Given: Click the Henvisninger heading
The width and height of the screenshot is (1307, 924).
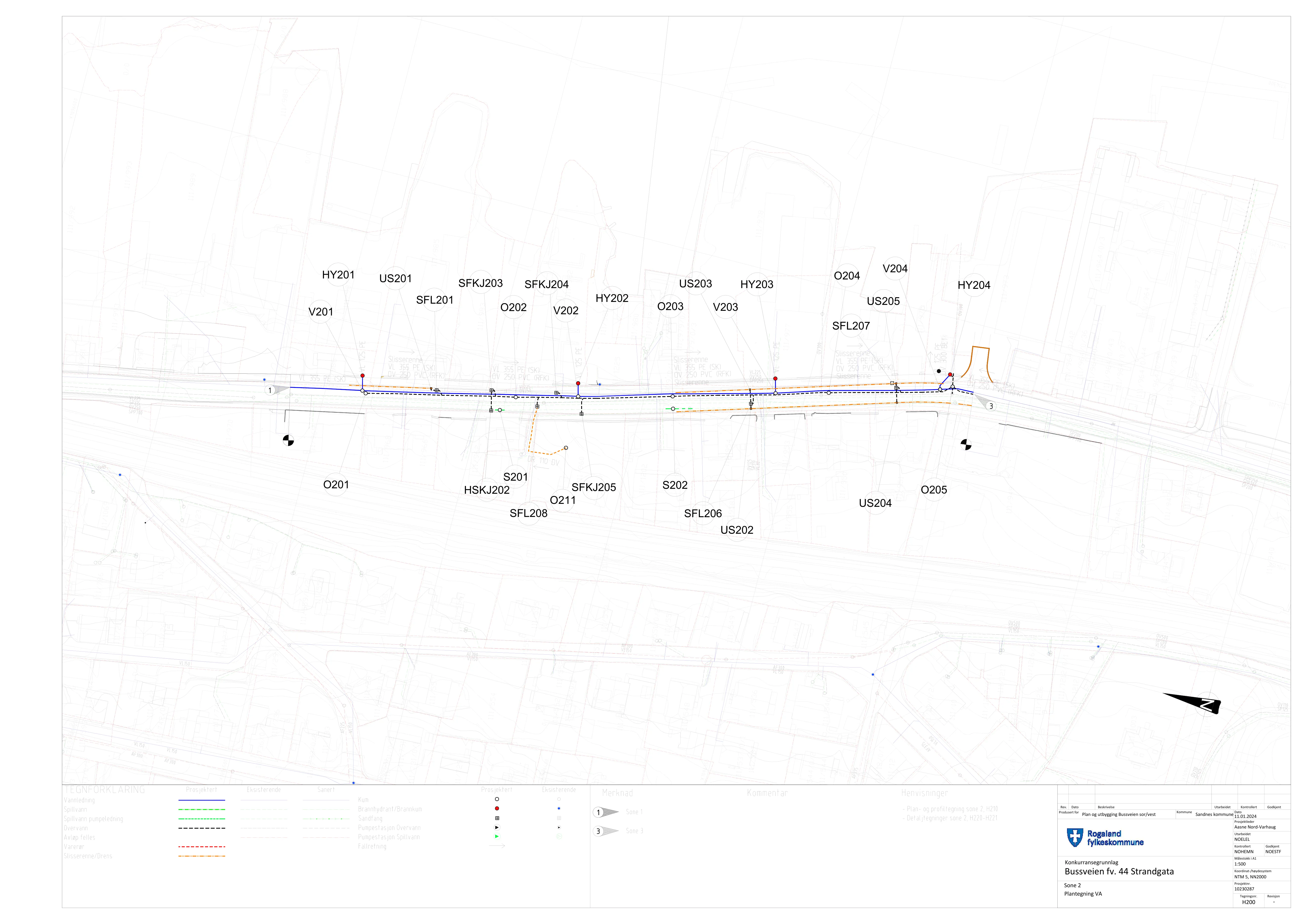Looking at the screenshot, I should [925, 793].
